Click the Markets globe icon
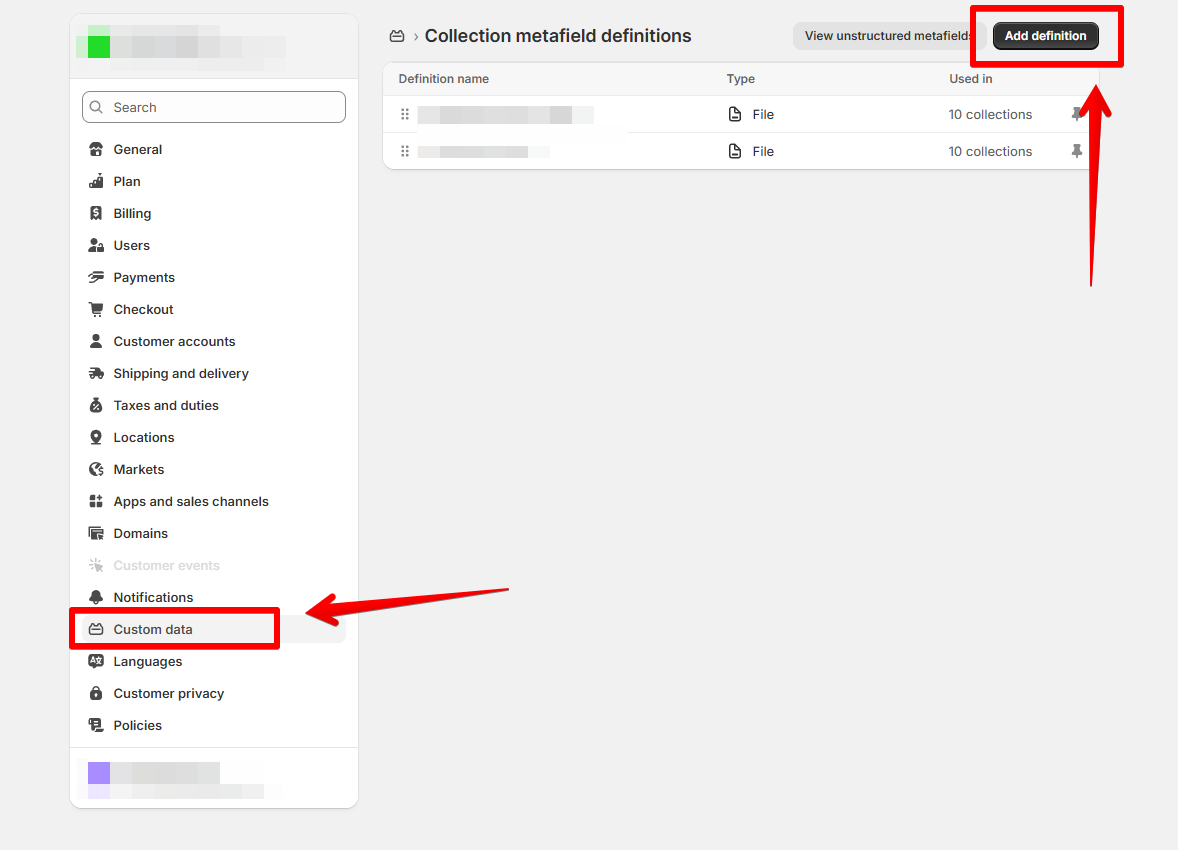Viewport: 1178px width, 850px height. click(x=96, y=470)
